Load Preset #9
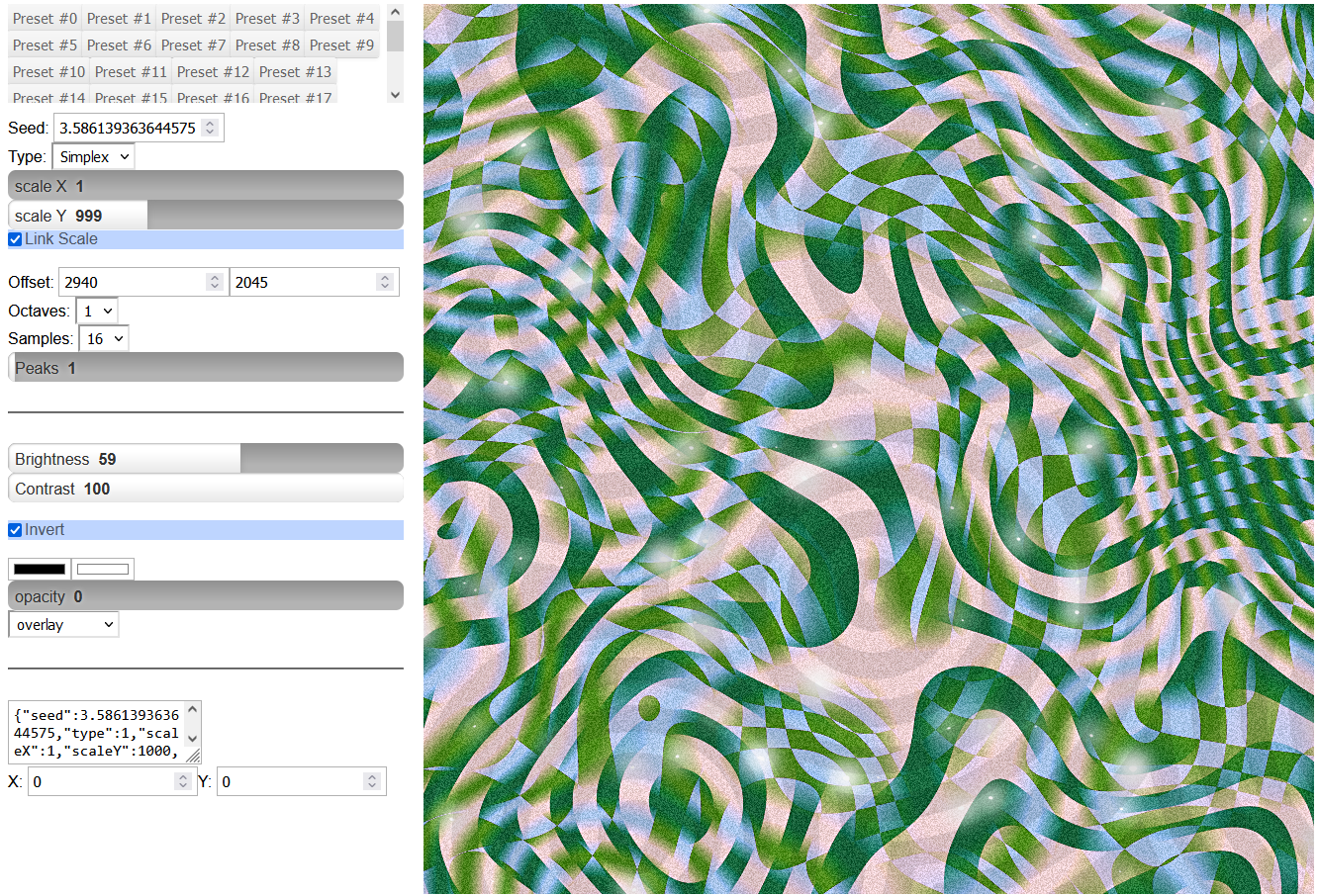The image size is (1319, 896). 341,45
